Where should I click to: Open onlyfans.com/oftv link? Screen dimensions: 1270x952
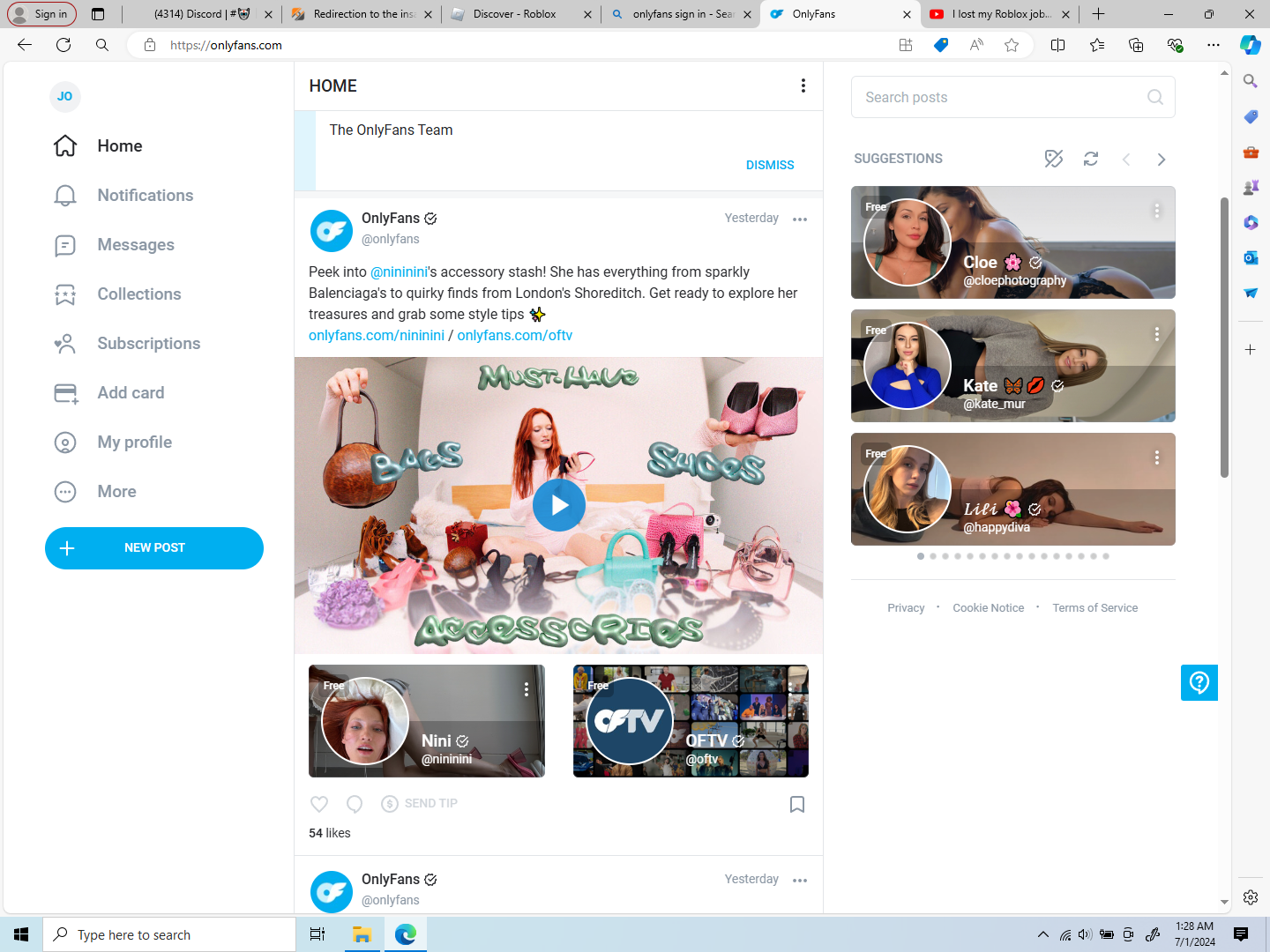(515, 336)
